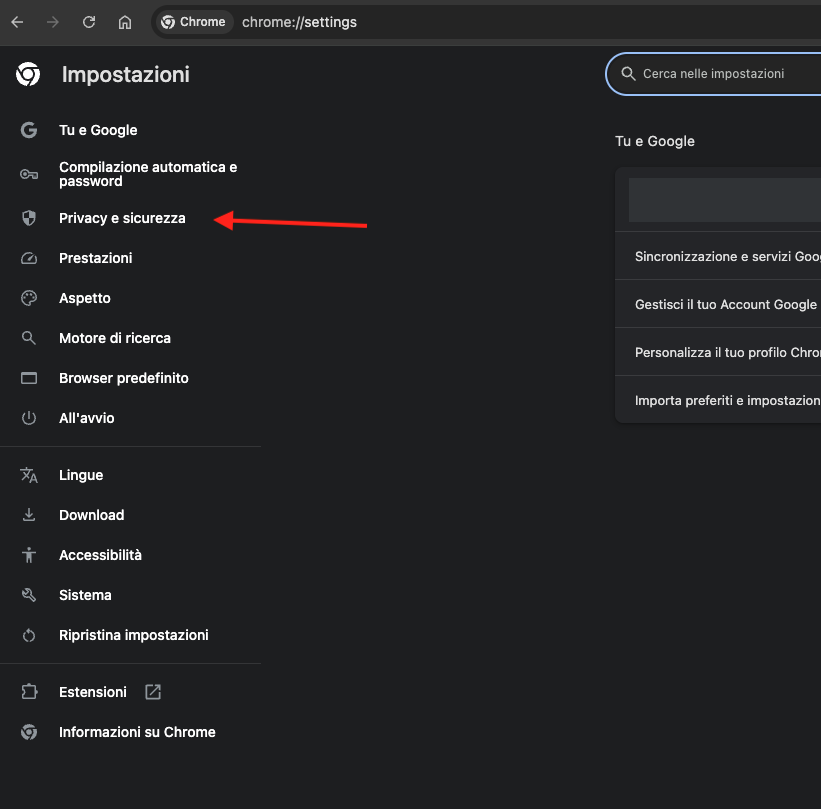Click the external link icon beside Estensioni
821x809 pixels.
153,692
